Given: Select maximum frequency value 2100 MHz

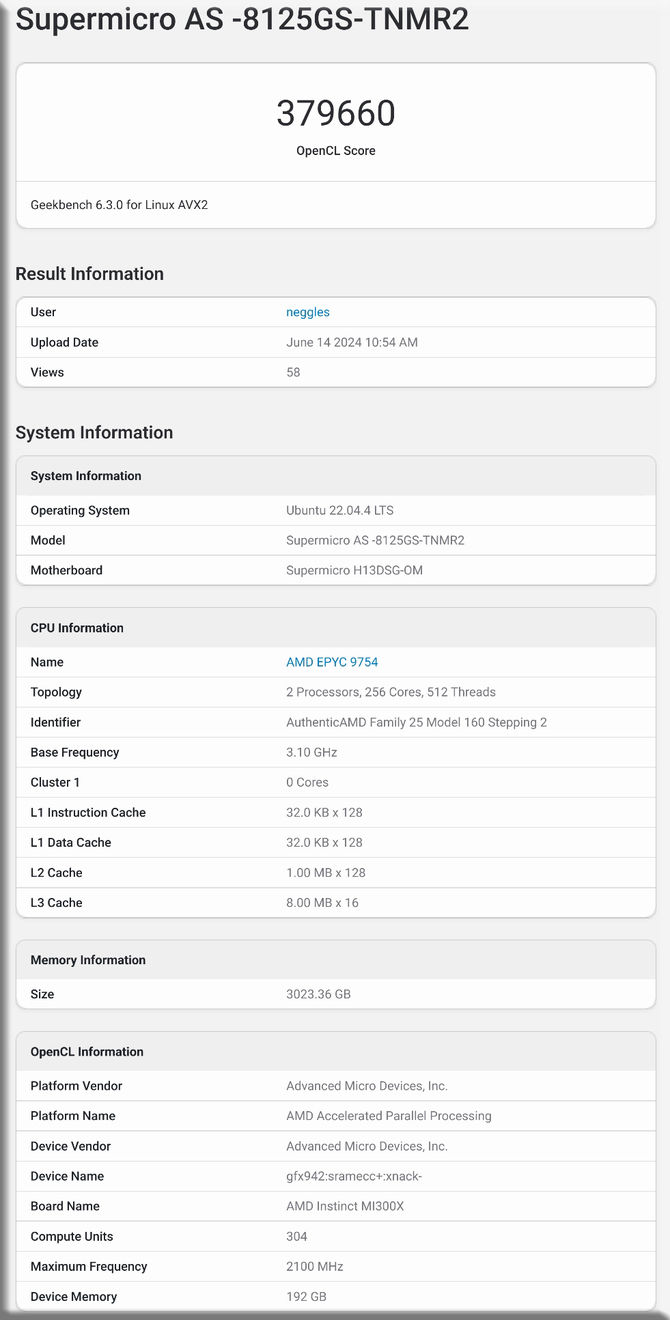Looking at the screenshot, I should [315, 1266].
